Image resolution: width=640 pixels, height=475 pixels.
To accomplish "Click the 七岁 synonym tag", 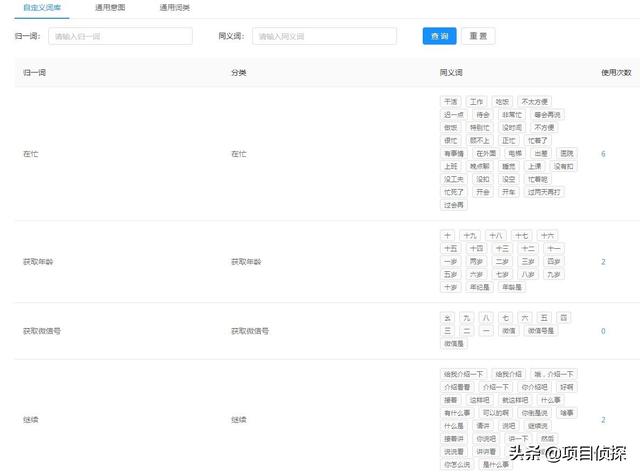I will click(x=502, y=274).
